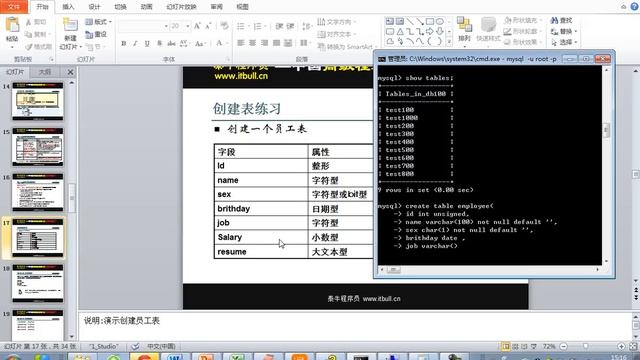Image resolution: width=640 pixels, height=360 pixels.
Task: Switch to the 插入 (Insert) ribbon tab
Action: (x=68, y=7)
